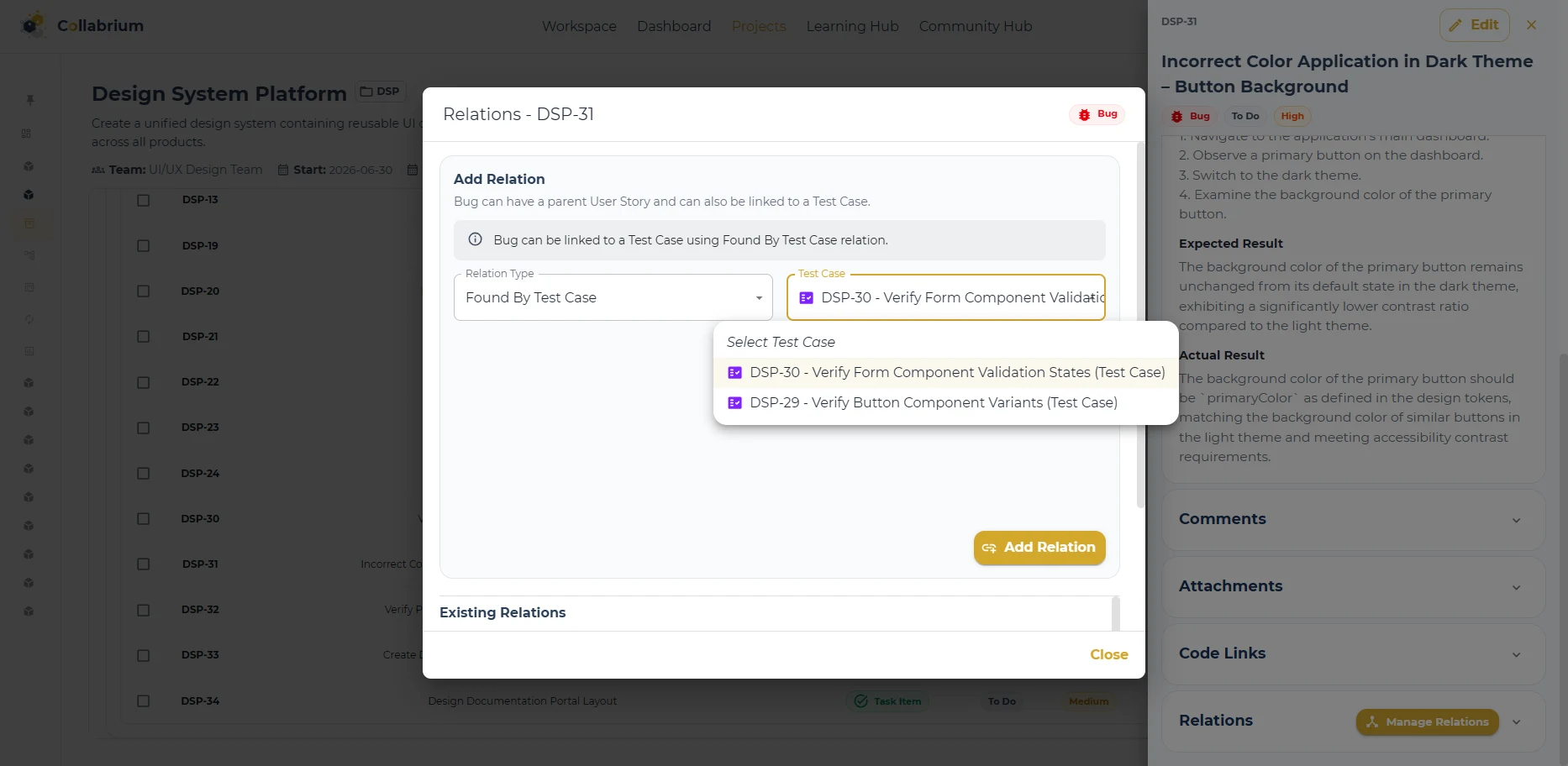Click the pencil icon on Edit button

(1455, 25)
